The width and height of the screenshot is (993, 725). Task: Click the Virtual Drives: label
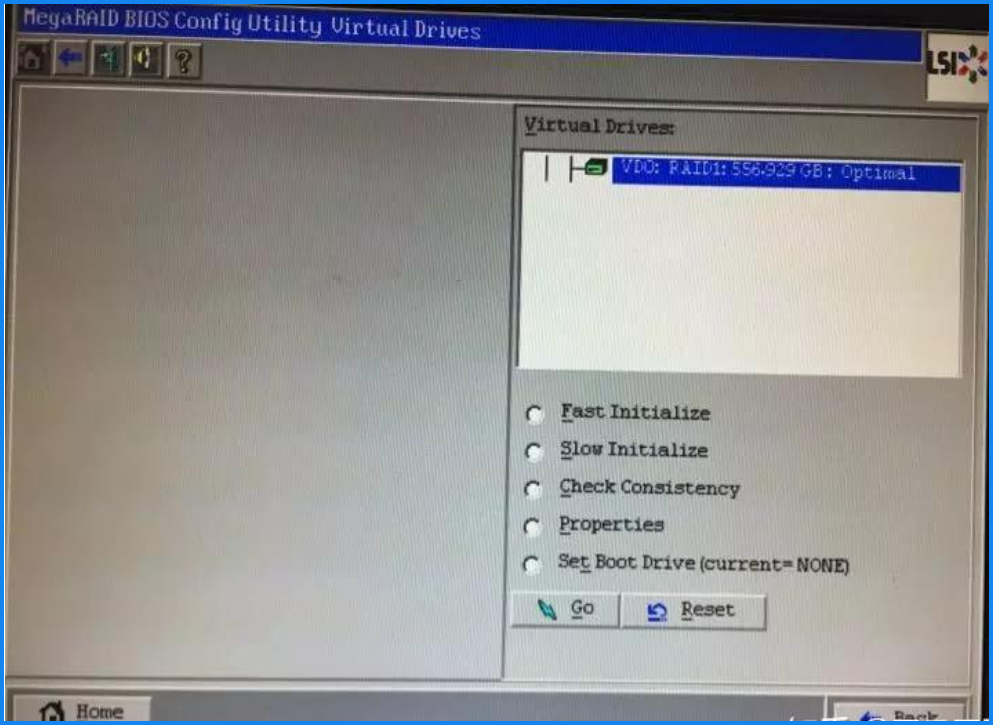coord(599,127)
